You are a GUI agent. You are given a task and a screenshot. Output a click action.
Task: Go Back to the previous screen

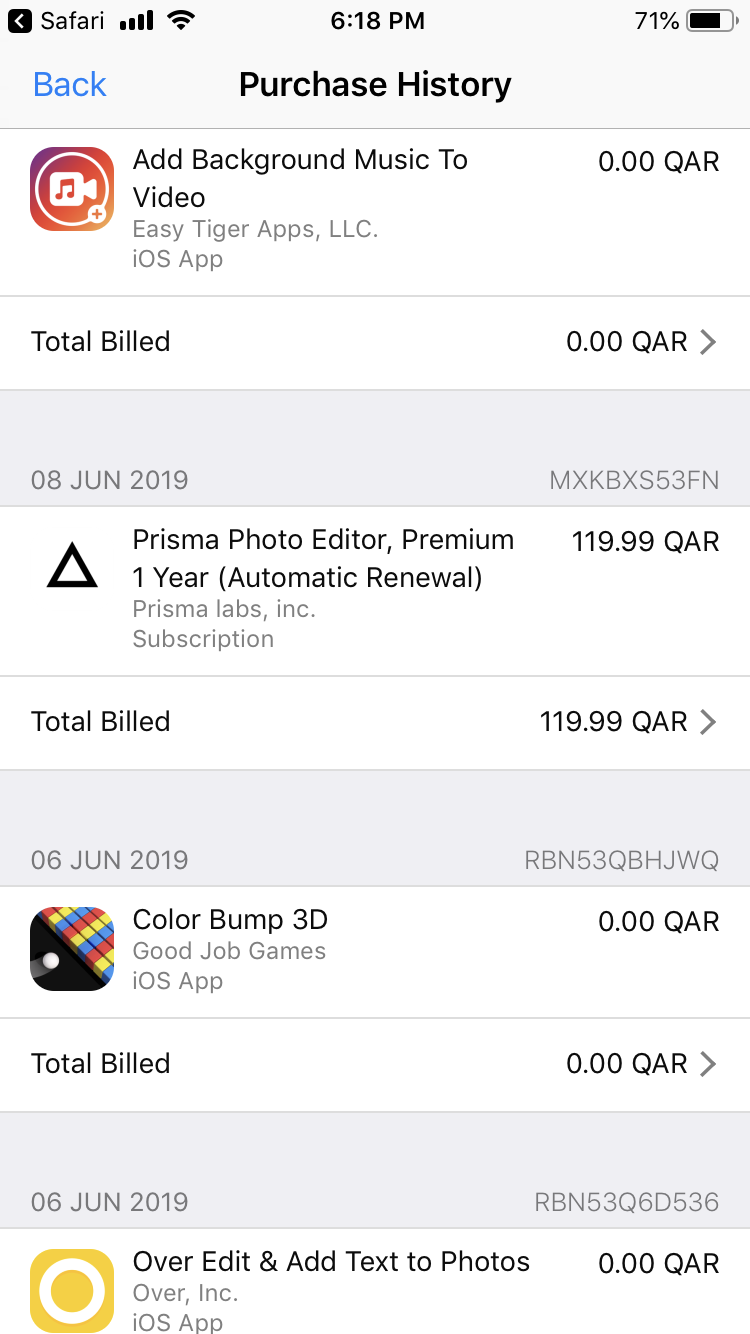[70, 85]
